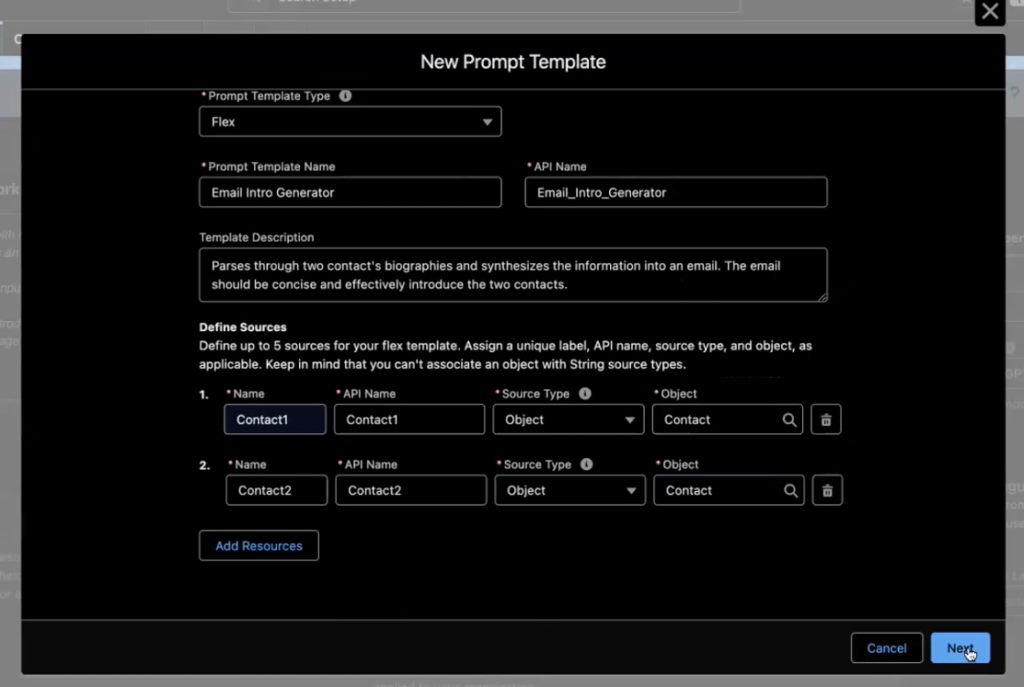The width and height of the screenshot is (1024, 687).
Task: Open the Prompt Template Type dropdown
Action: point(350,122)
